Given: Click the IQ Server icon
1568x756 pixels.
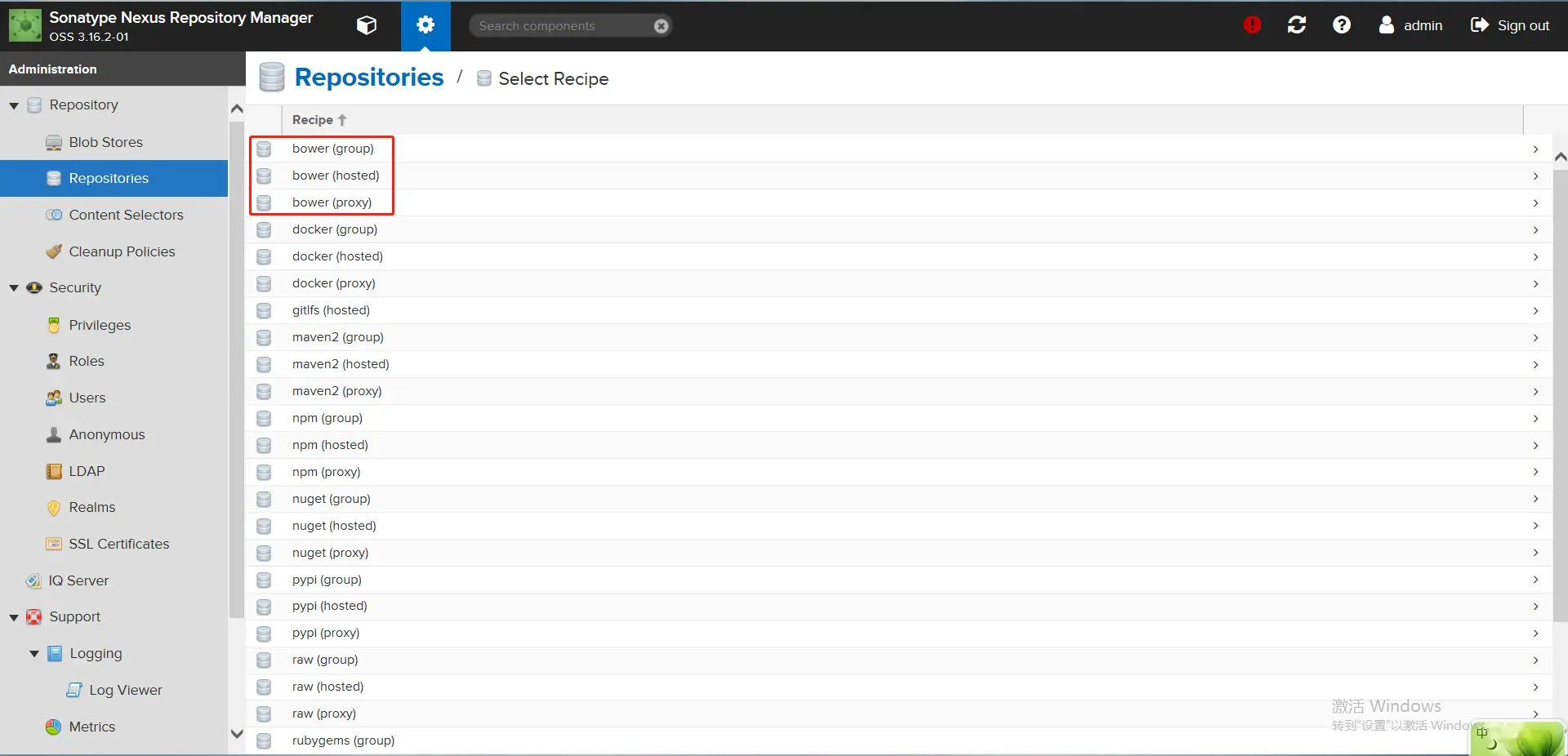Looking at the screenshot, I should (x=33, y=580).
